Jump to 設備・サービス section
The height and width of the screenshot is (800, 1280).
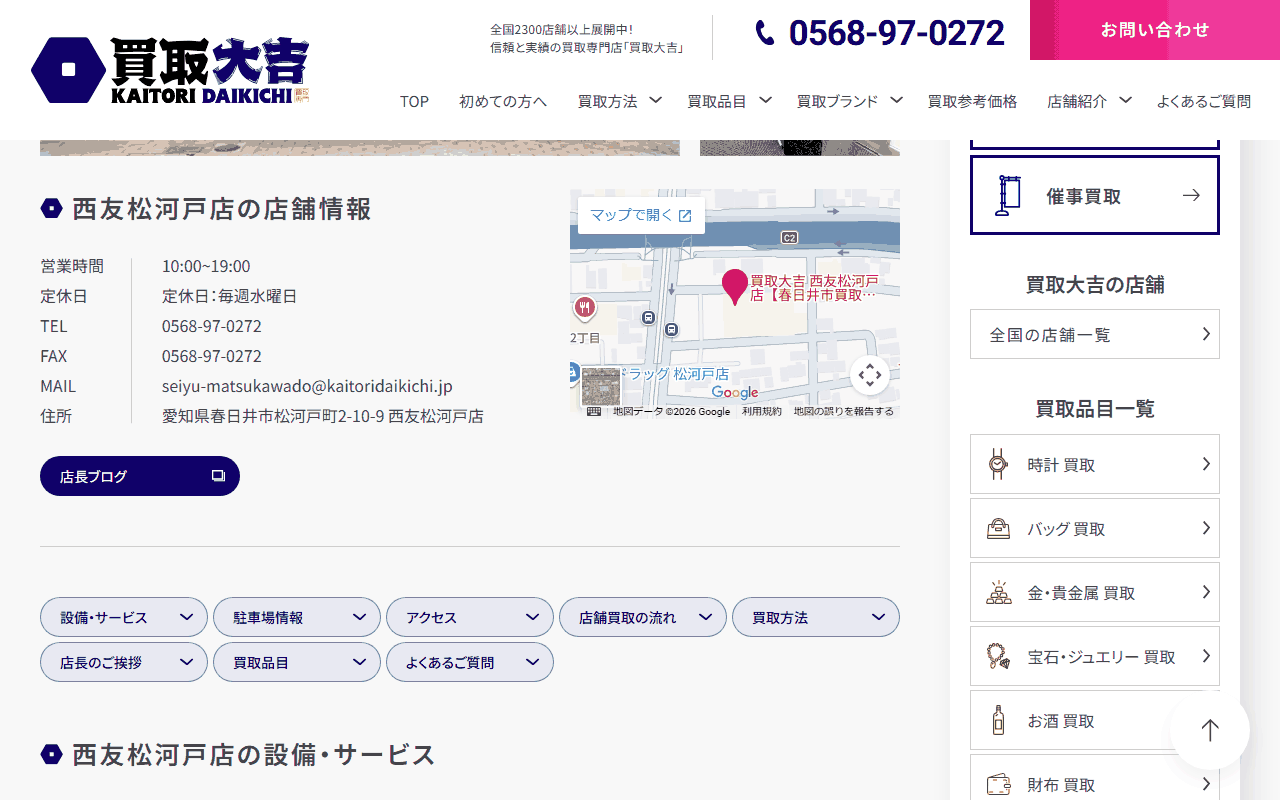(x=124, y=617)
